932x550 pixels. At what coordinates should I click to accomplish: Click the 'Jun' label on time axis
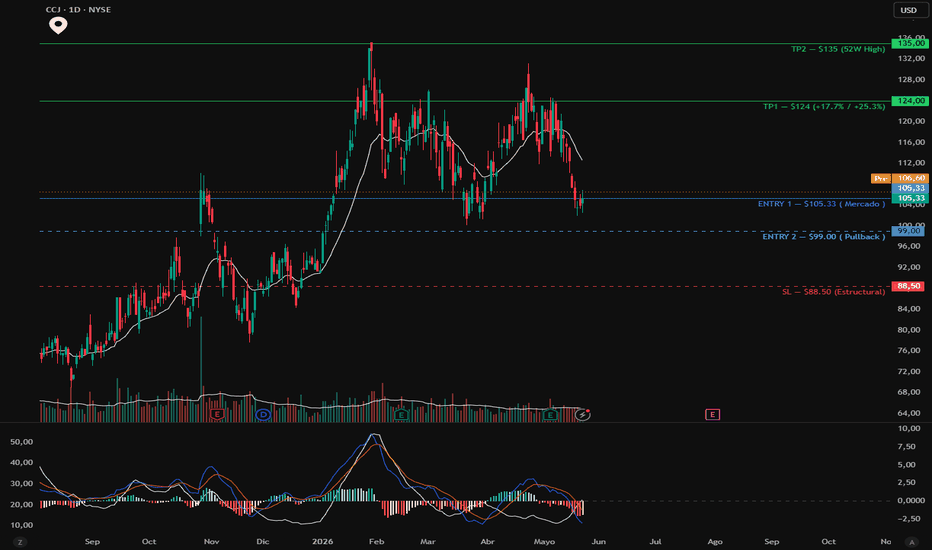click(x=599, y=542)
